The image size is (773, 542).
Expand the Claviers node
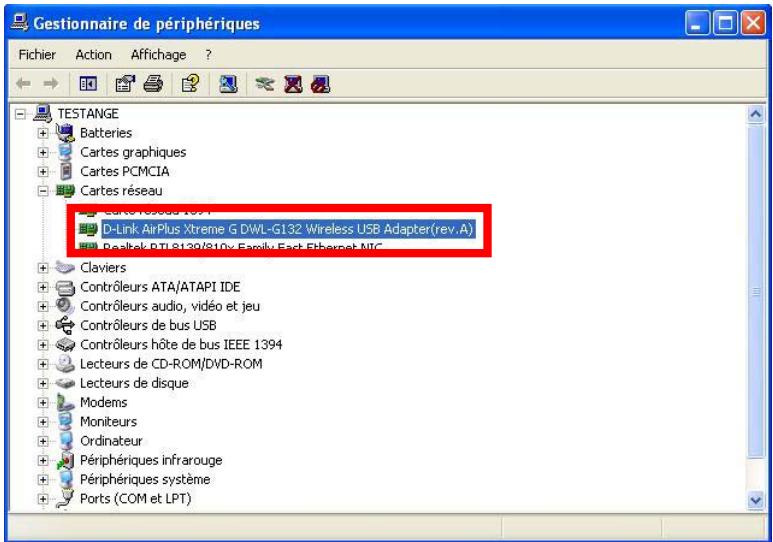pos(43,268)
